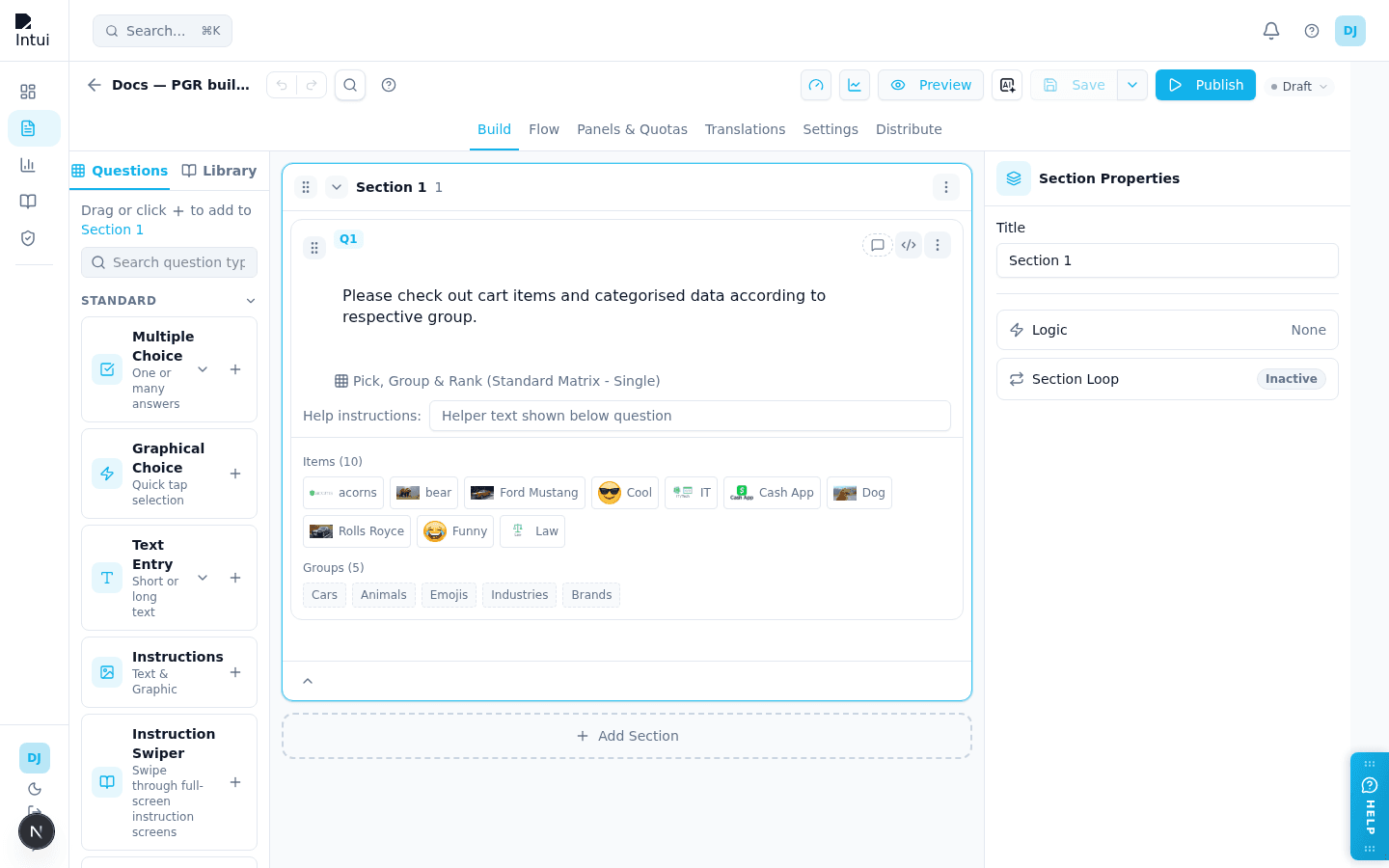Screen dimensions: 1389x868
Task: Open shield check icon in sidebar
Action: point(28,238)
